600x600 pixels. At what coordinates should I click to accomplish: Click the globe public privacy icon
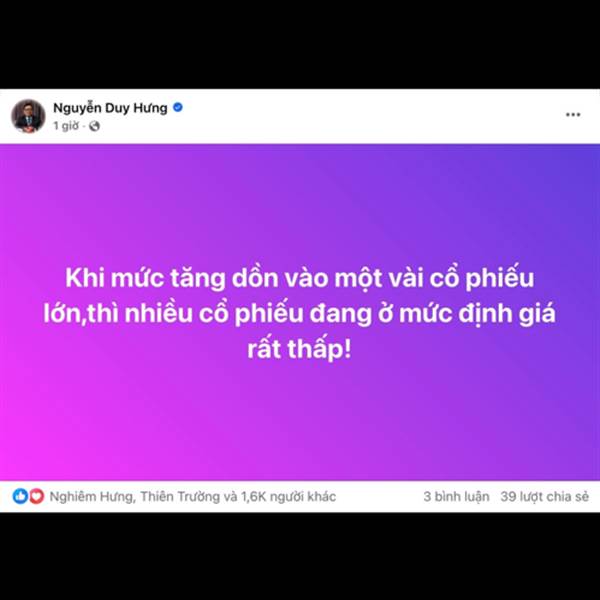[94, 126]
